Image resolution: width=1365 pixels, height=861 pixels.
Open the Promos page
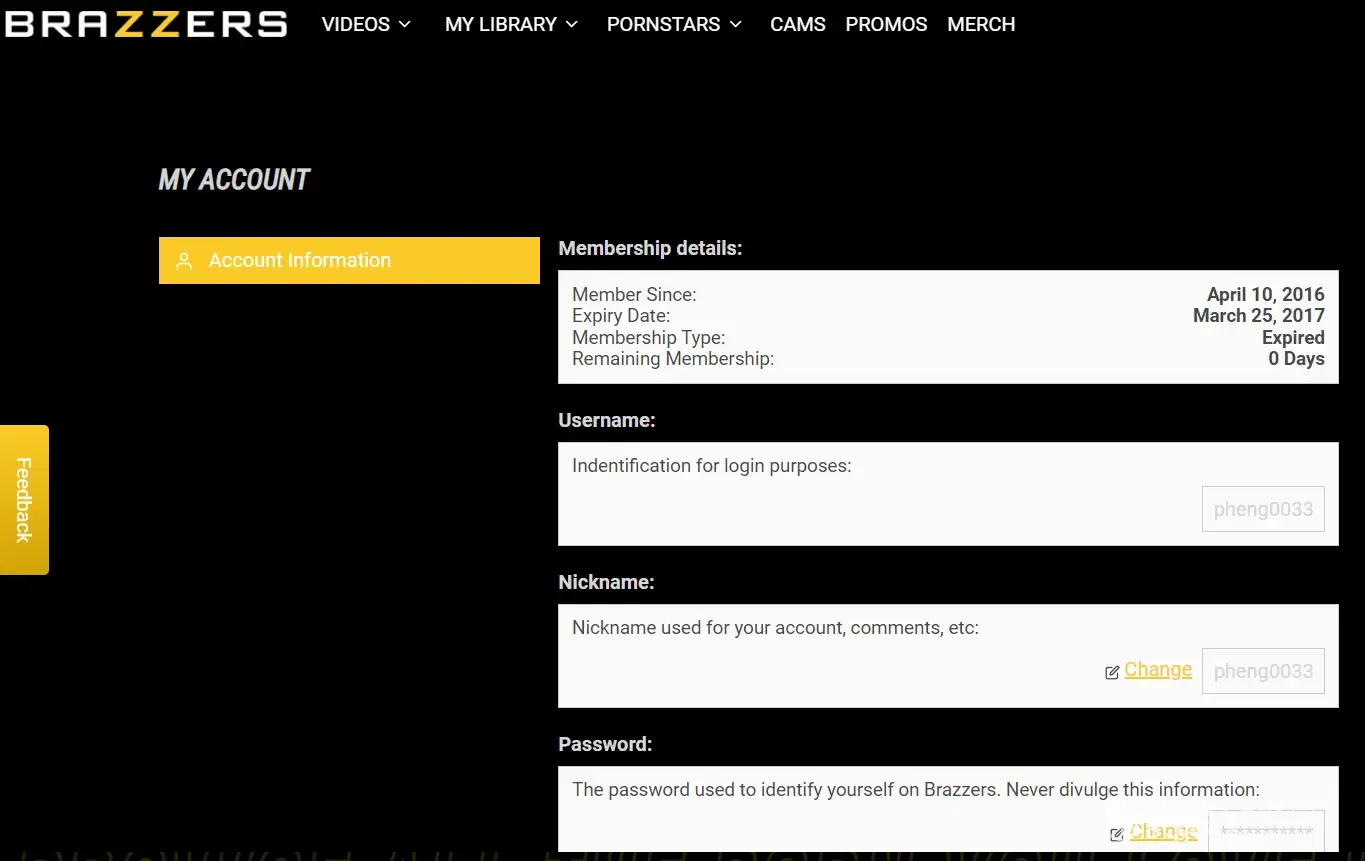pos(886,24)
